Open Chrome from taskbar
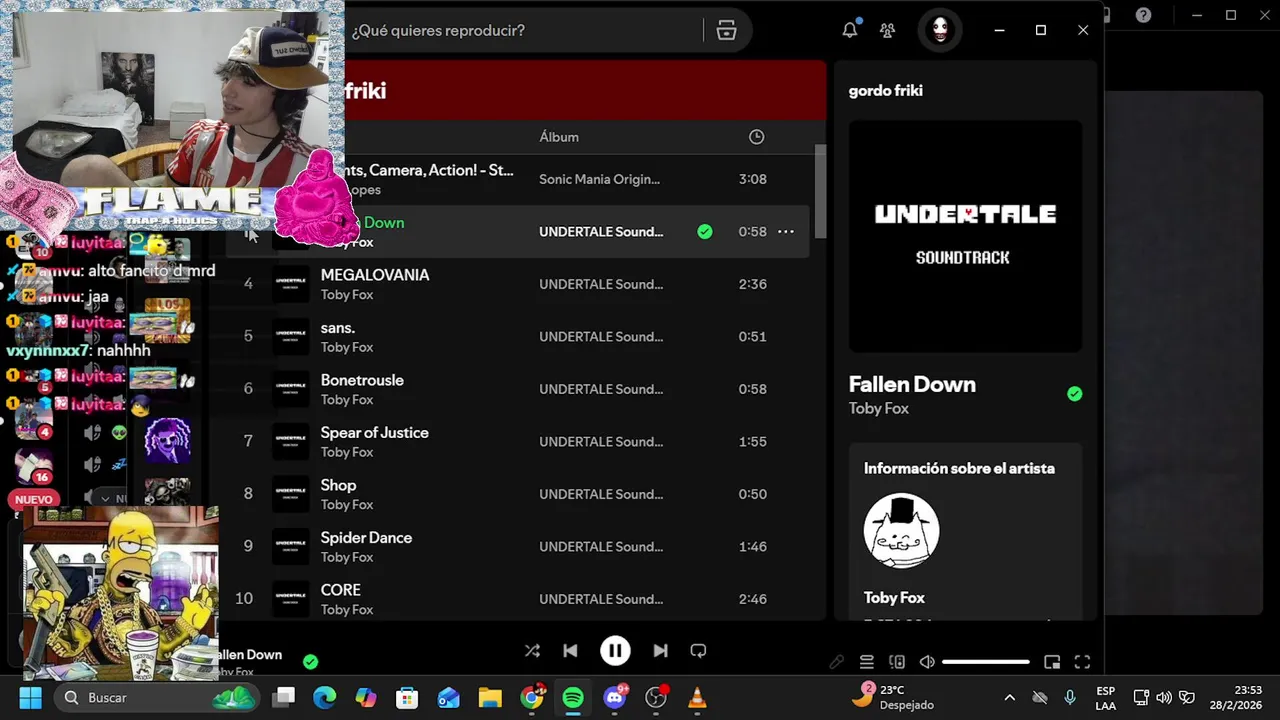Image resolution: width=1280 pixels, height=720 pixels. coord(532,698)
